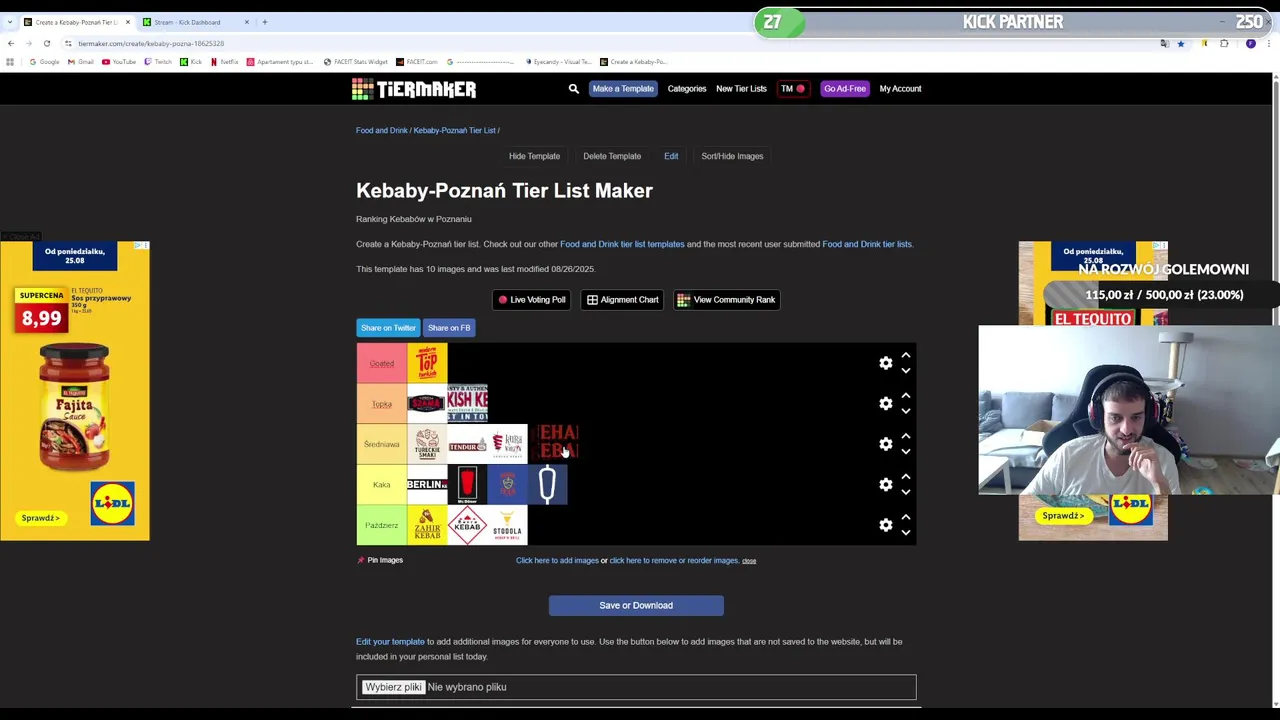Move Paździerz row down with its down chevron

[905, 533]
